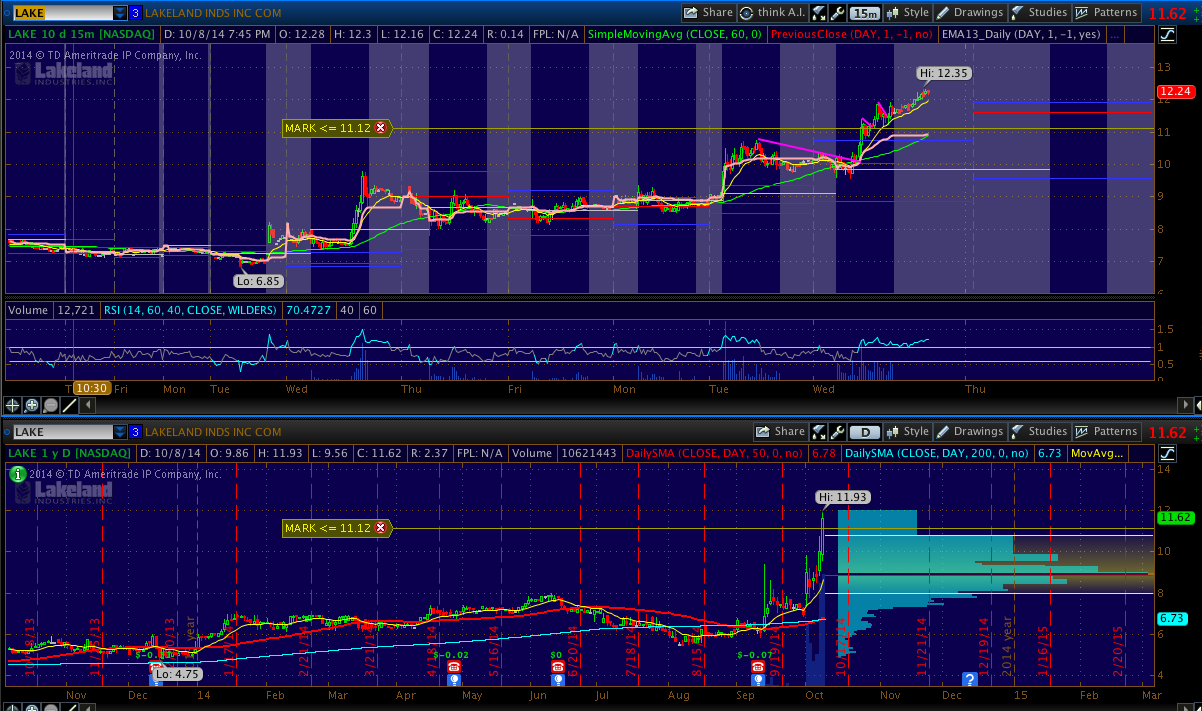Open the 15m timeframe selector

tap(866, 13)
